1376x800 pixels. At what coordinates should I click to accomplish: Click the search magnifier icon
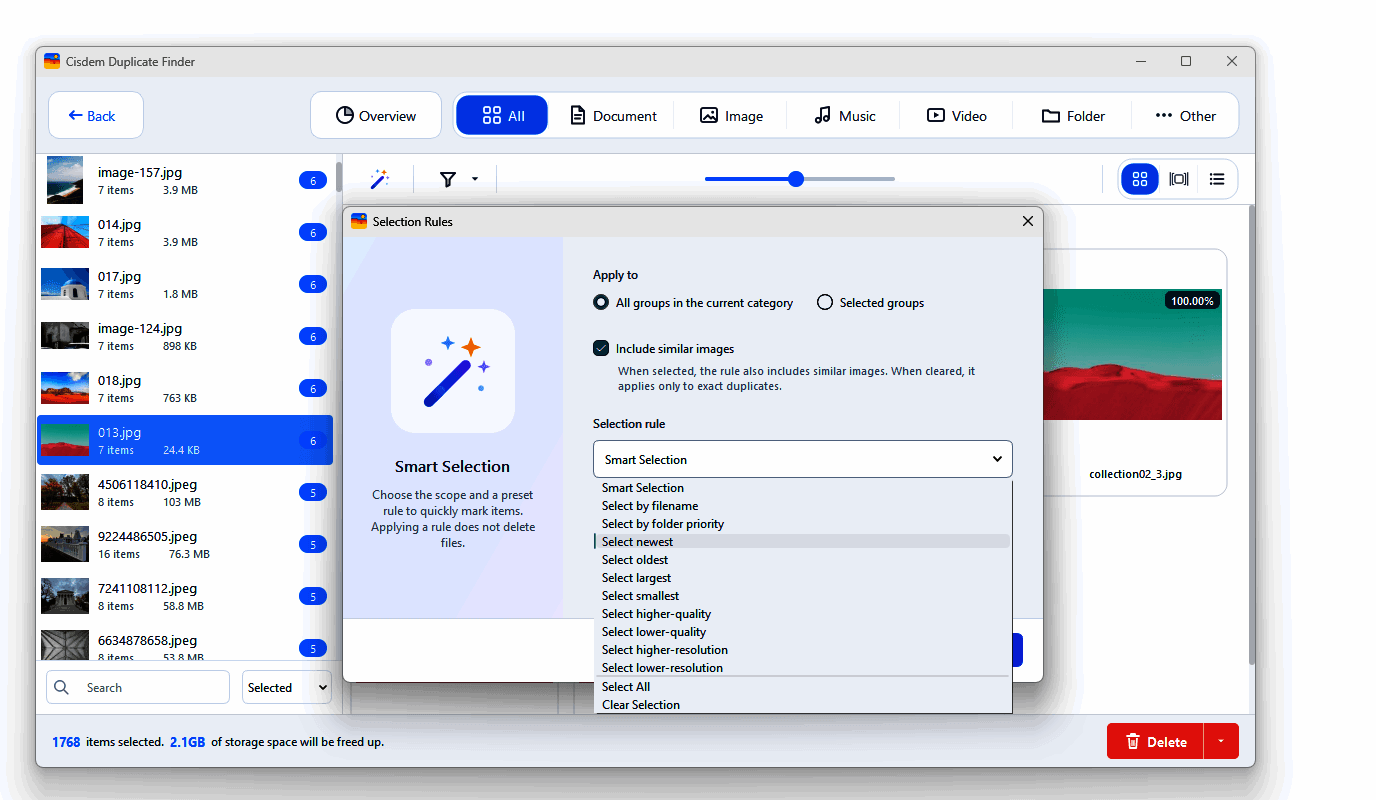pyautogui.click(x=63, y=687)
